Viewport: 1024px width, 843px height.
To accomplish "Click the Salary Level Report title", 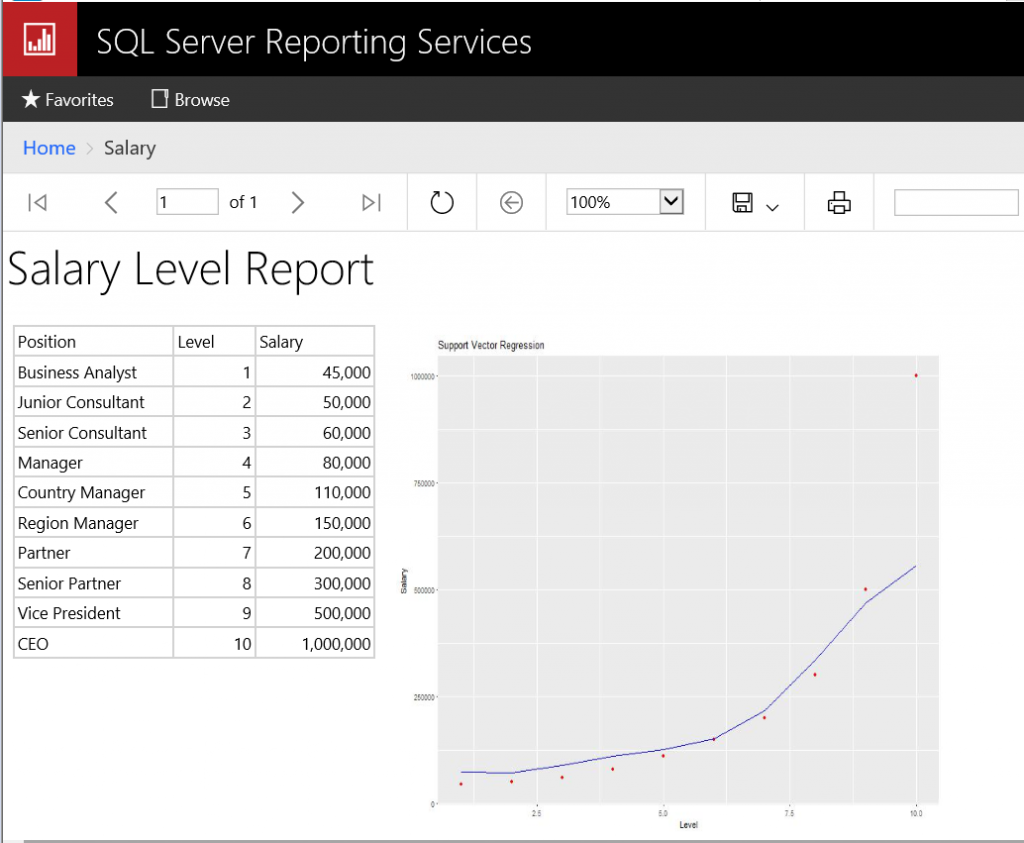I will [x=191, y=270].
